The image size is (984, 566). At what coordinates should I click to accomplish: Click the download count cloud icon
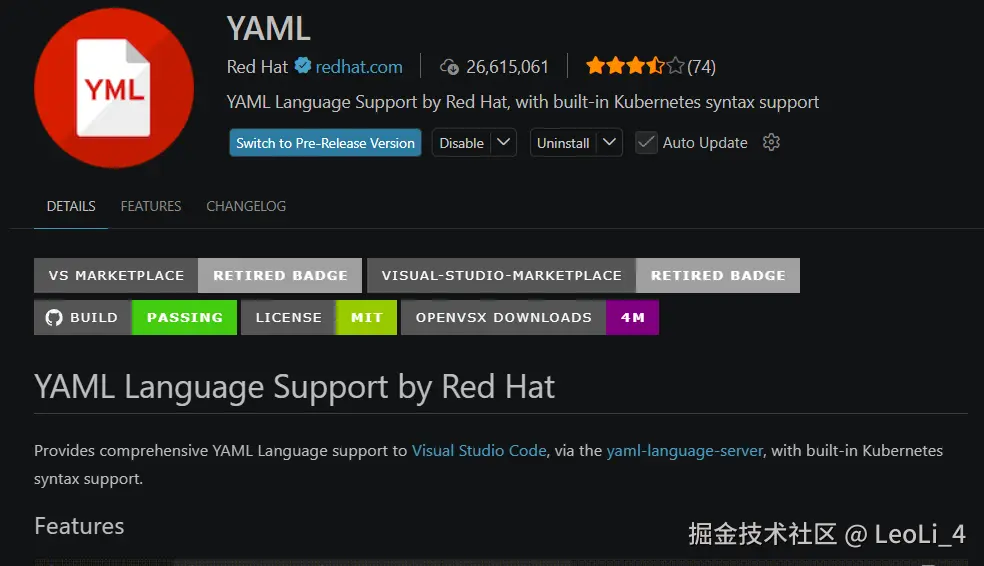pyautogui.click(x=450, y=67)
